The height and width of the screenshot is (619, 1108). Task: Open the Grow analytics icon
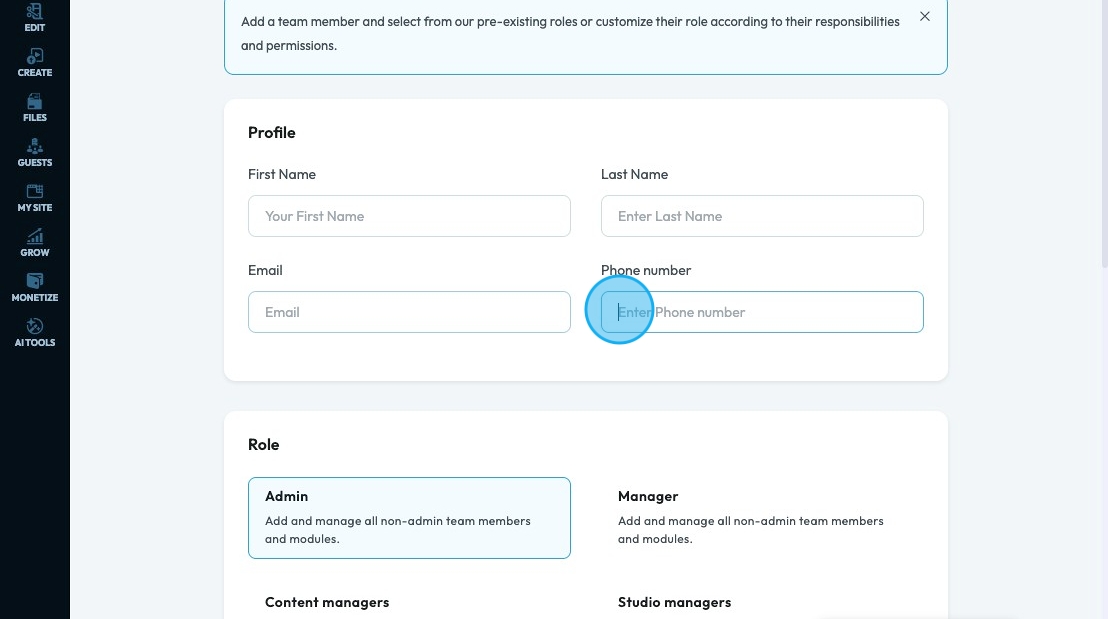tap(35, 242)
